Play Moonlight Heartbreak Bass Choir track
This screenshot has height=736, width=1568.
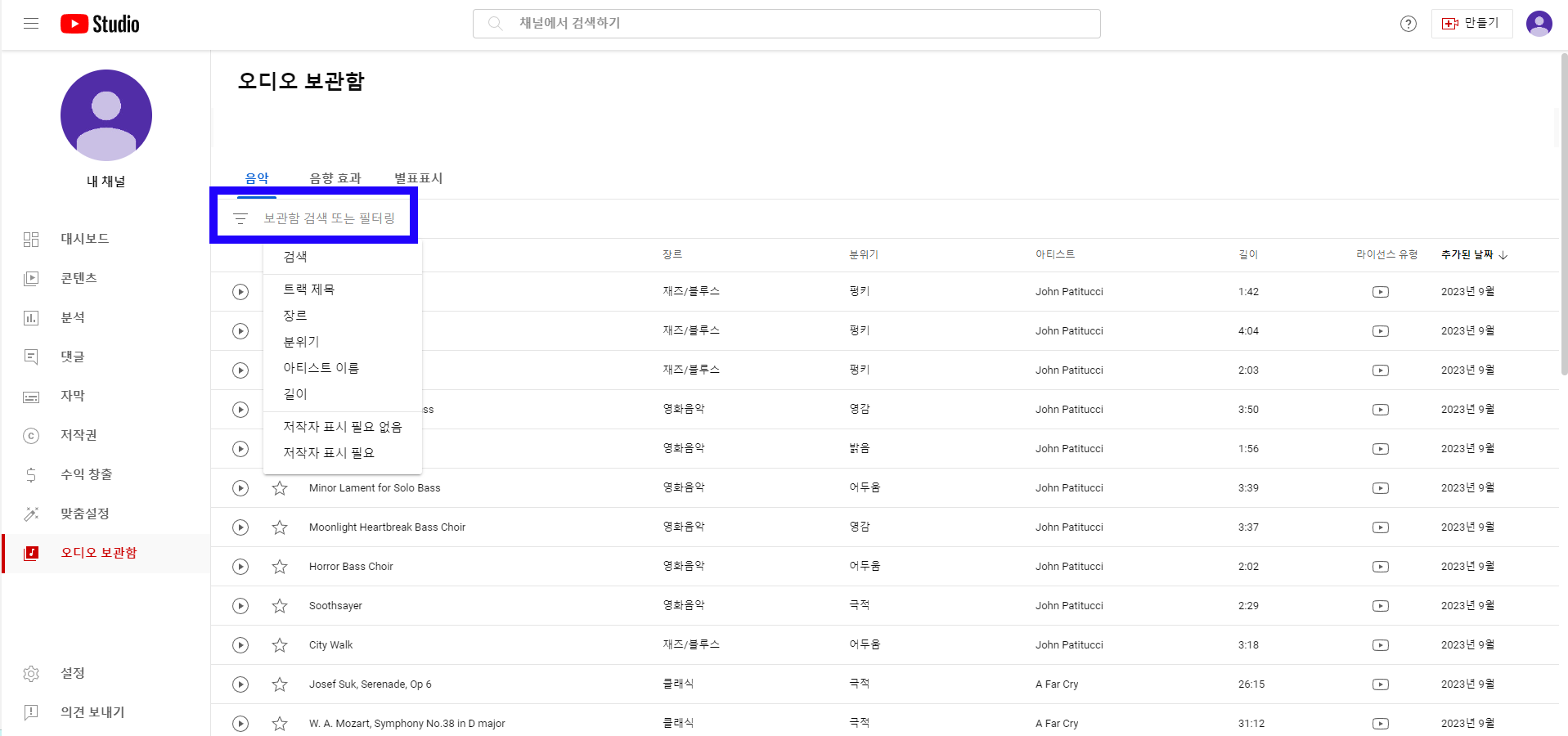point(240,527)
